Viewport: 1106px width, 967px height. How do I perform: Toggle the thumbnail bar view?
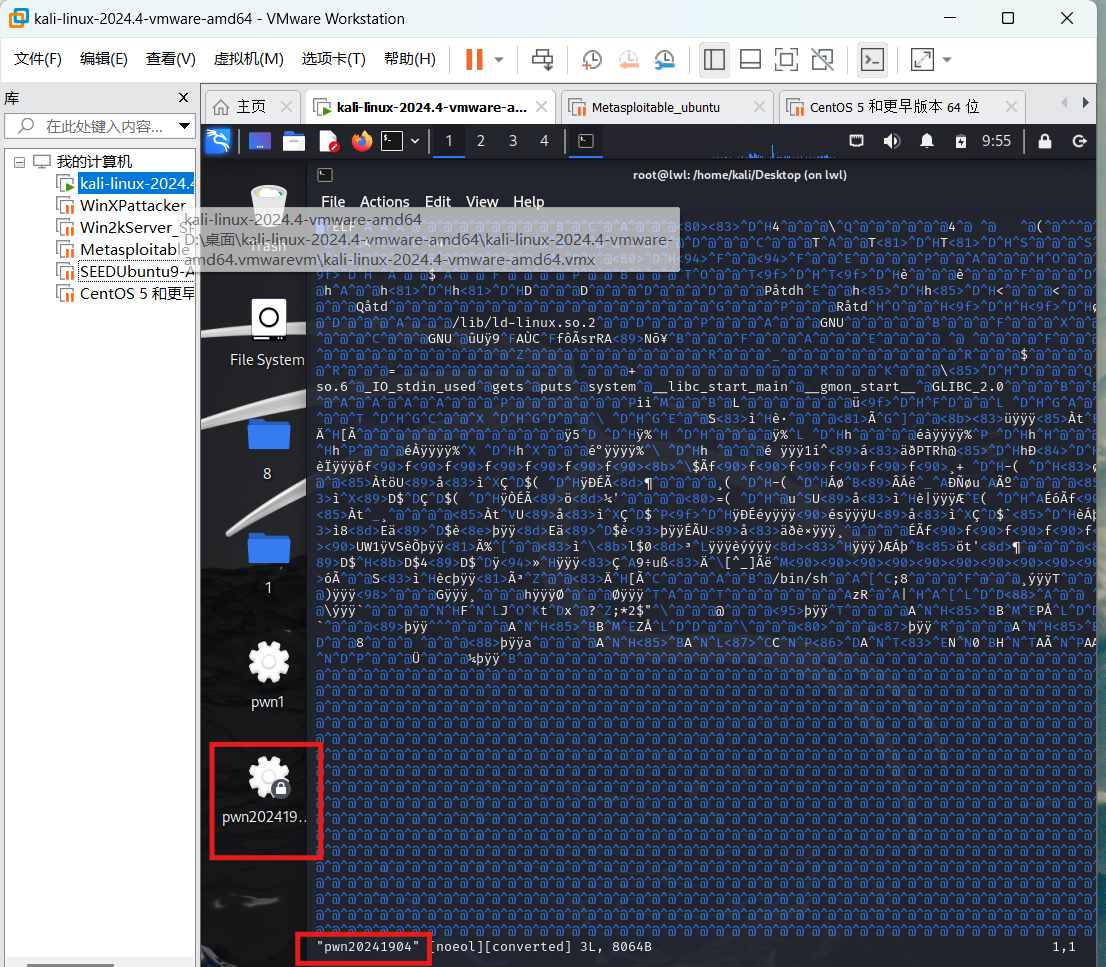[x=750, y=59]
